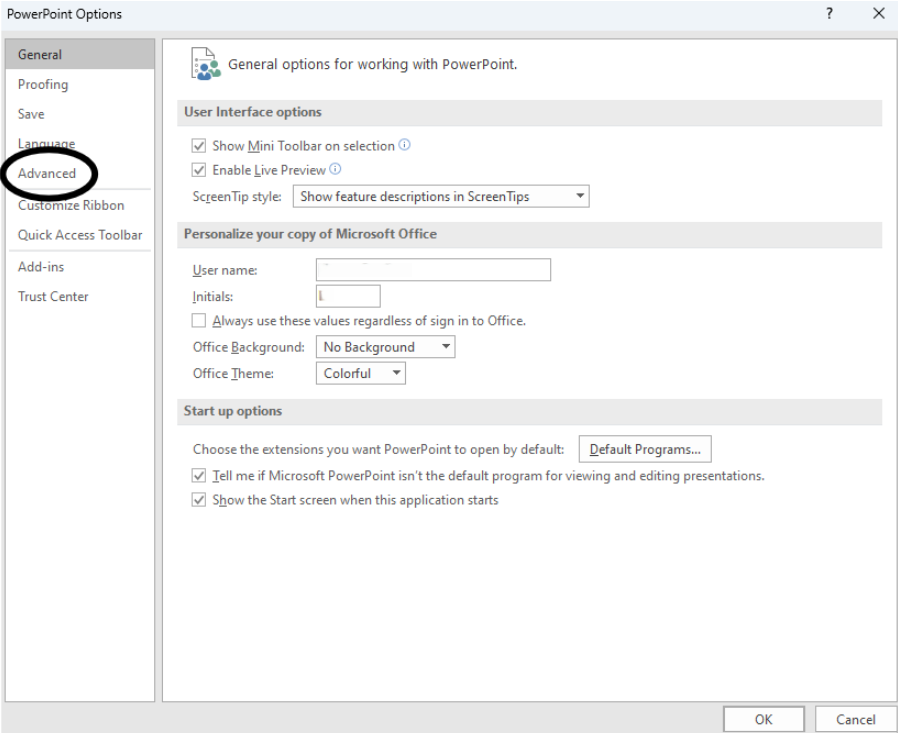Viewport: 898px width, 733px height.
Task: Open the Advanced options category
Action: click(x=80, y=173)
